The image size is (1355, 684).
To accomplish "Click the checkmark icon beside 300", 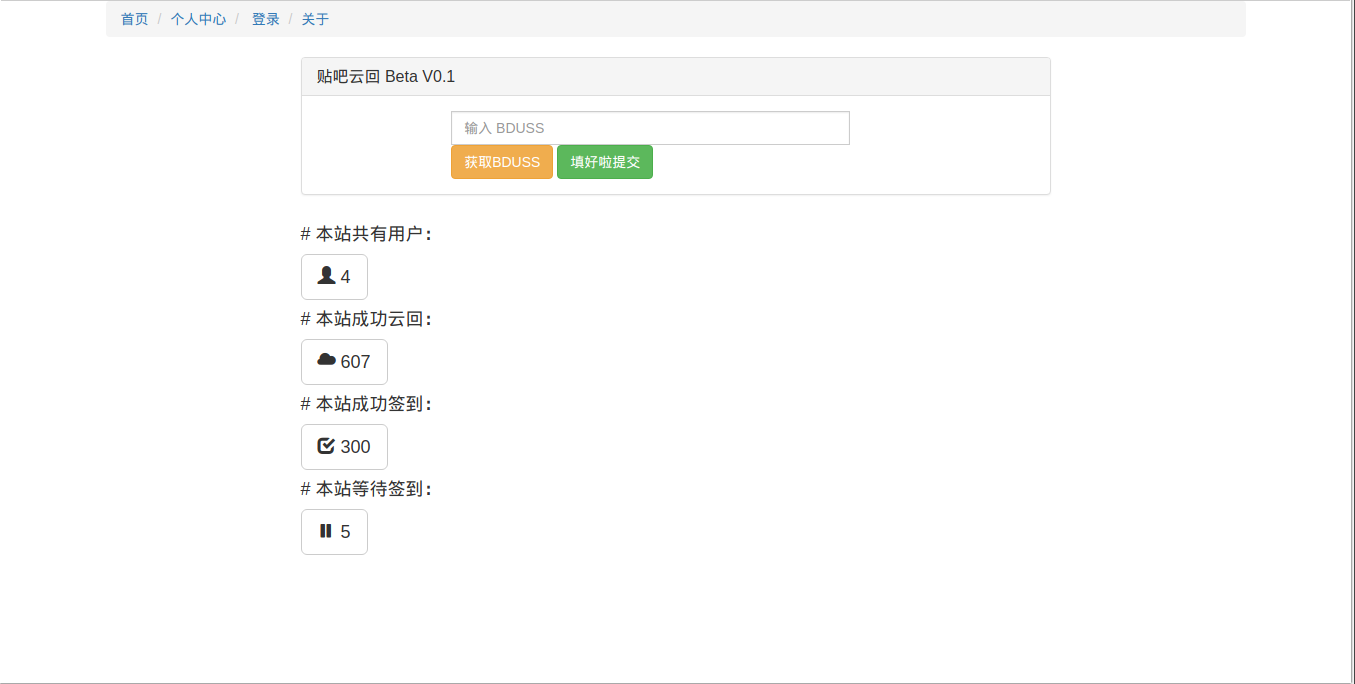I will click(x=326, y=446).
